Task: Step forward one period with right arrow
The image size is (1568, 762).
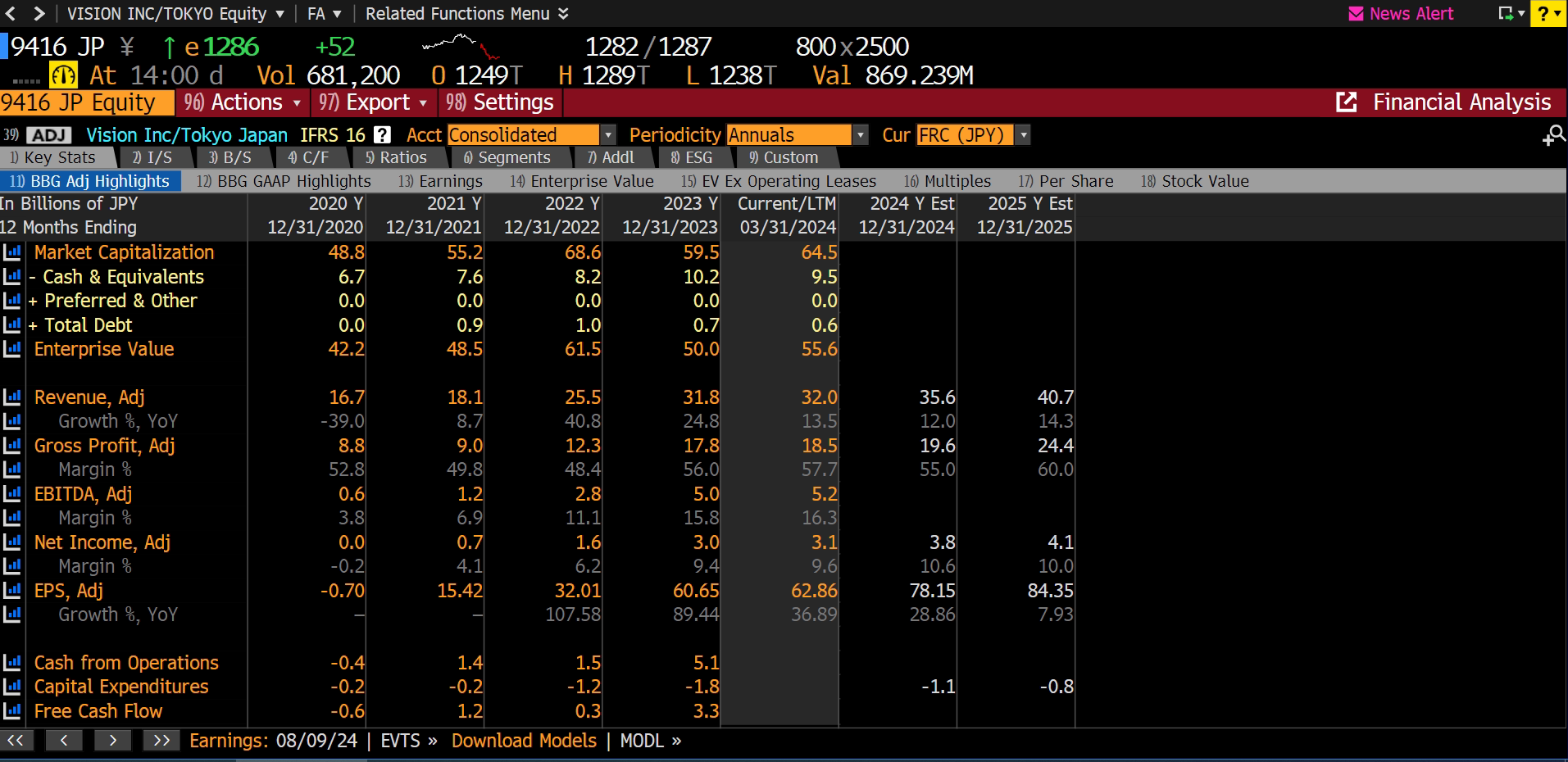Action: pos(112,741)
